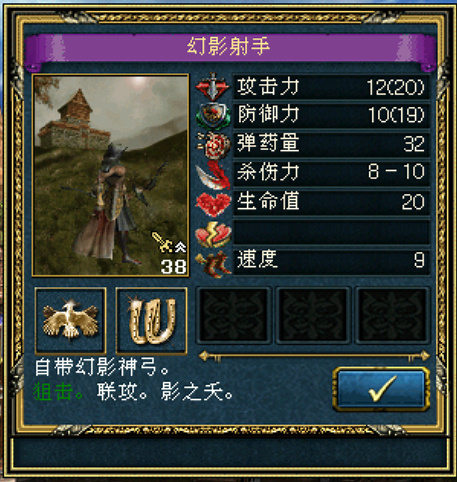Click the small sword morale indicator

169,242
